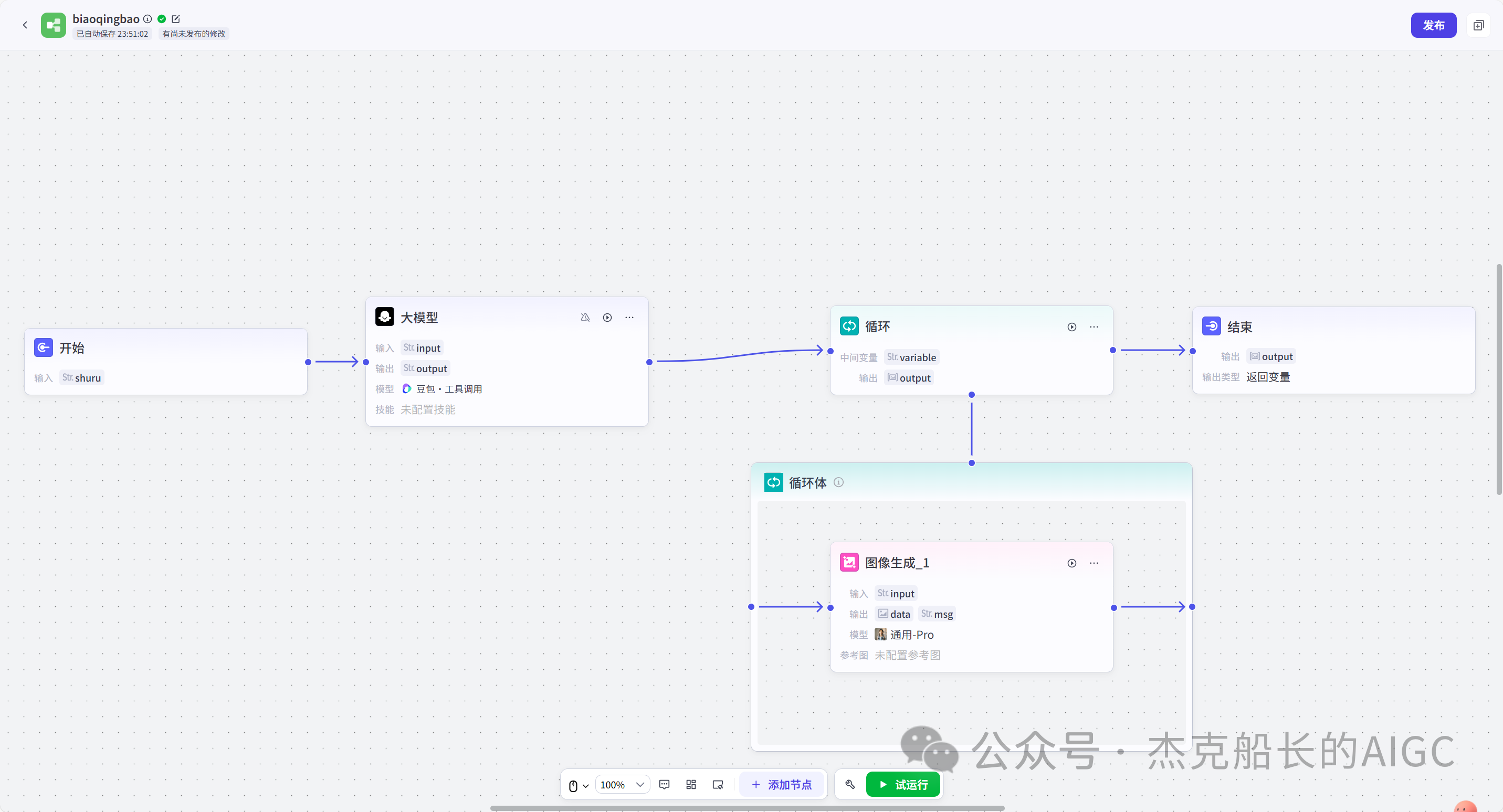Click the comment icon in bottom toolbar
Viewport: 1503px width, 812px height.
click(664, 785)
